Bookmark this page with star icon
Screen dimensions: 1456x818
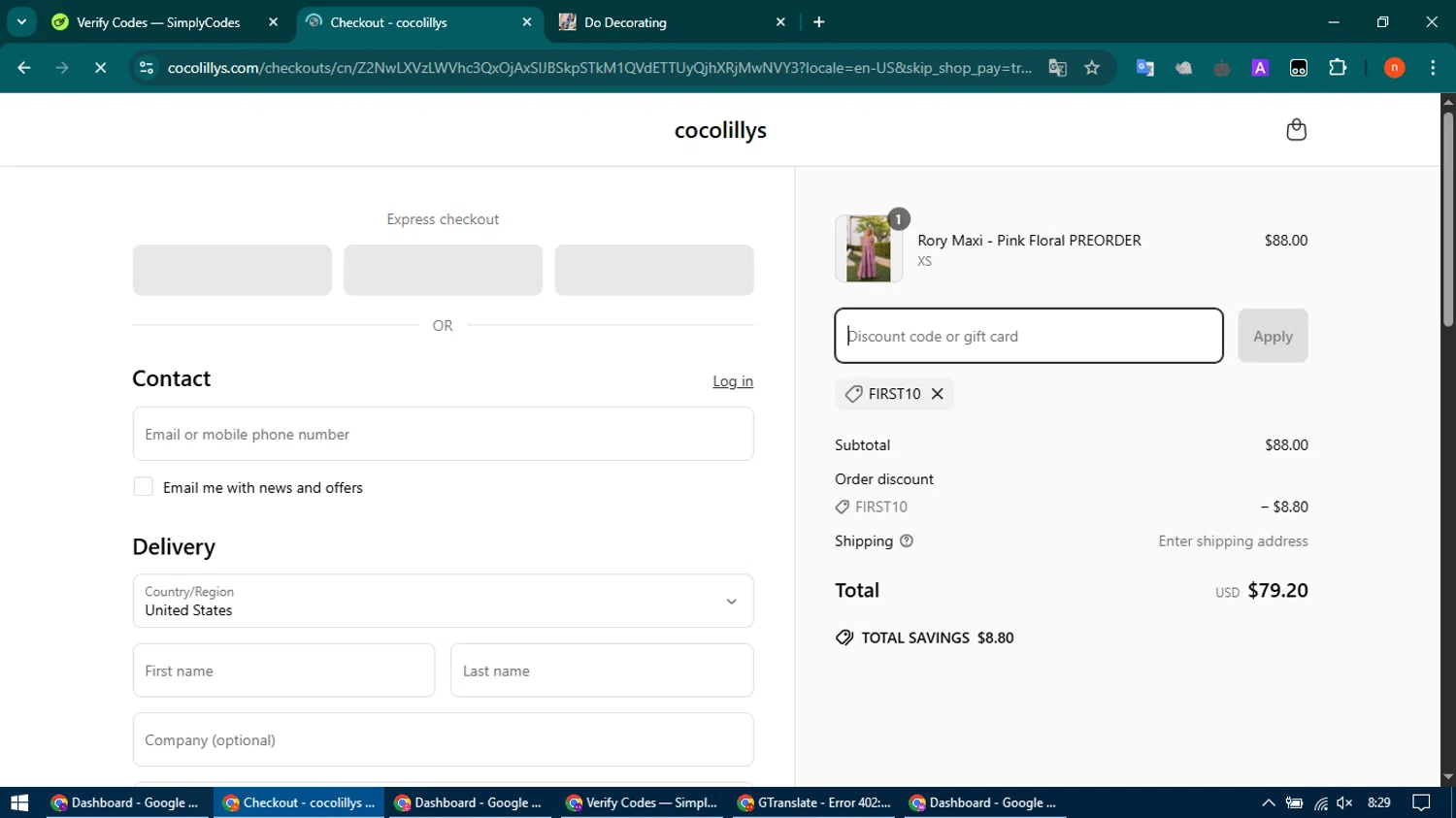pos(1092,68)
